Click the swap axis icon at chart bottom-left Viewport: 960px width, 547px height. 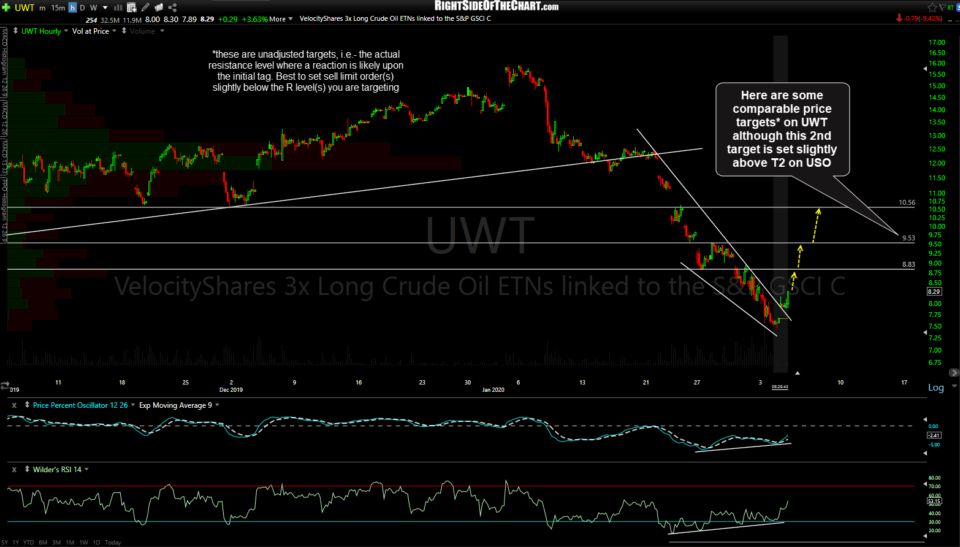[5, 385]
